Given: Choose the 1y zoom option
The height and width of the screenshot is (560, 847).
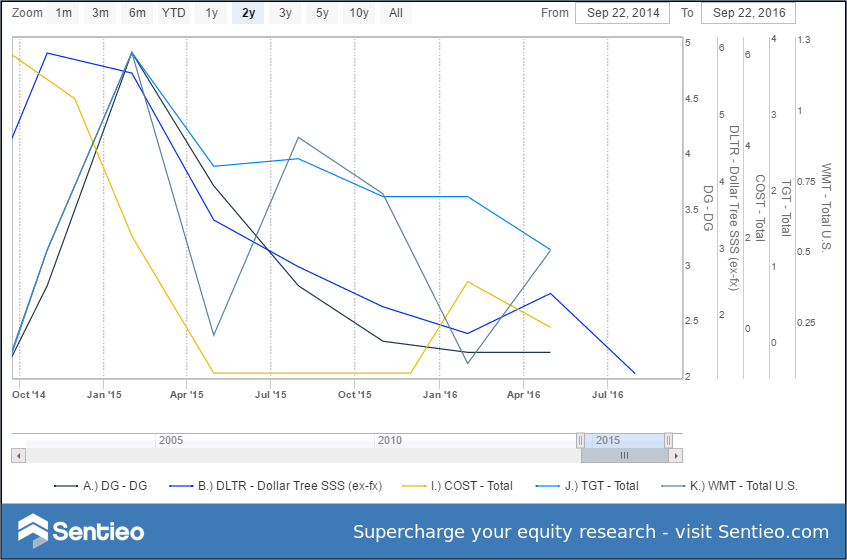Looking at the screenshot, I should click(211, 13).
